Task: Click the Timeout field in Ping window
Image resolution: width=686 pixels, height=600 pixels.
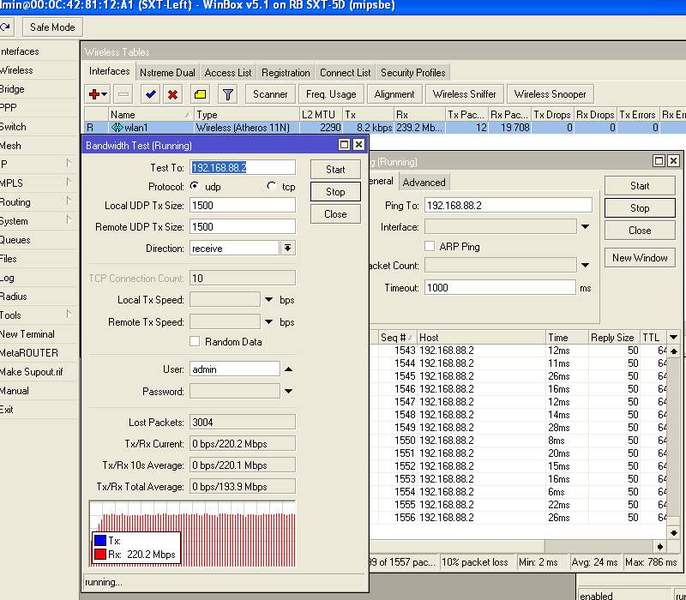Action: pyautogui.click(x=500, y=288)
